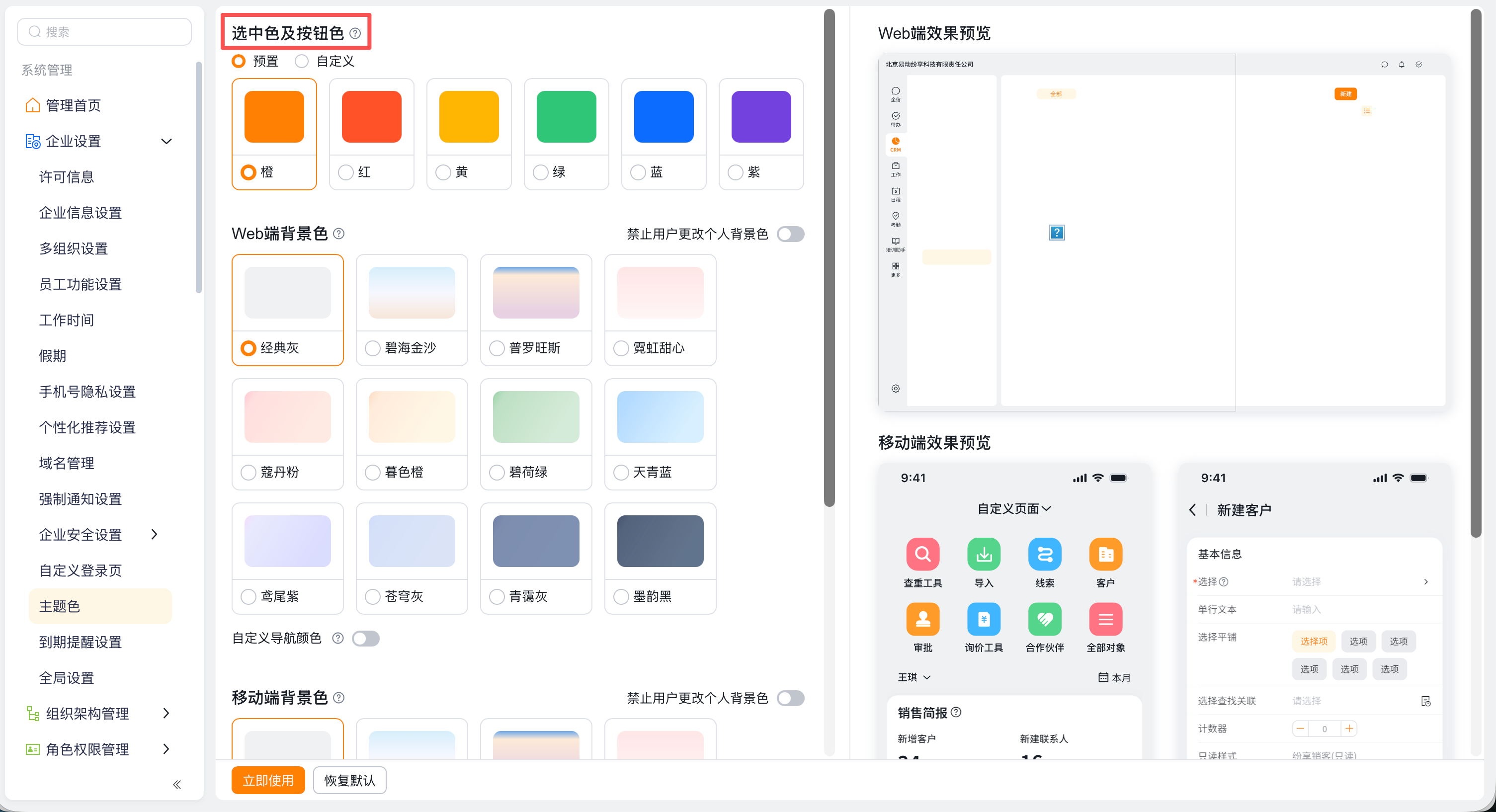
Task: Select the 墨韵黑 background radio
Action: (x=621, y=596)
